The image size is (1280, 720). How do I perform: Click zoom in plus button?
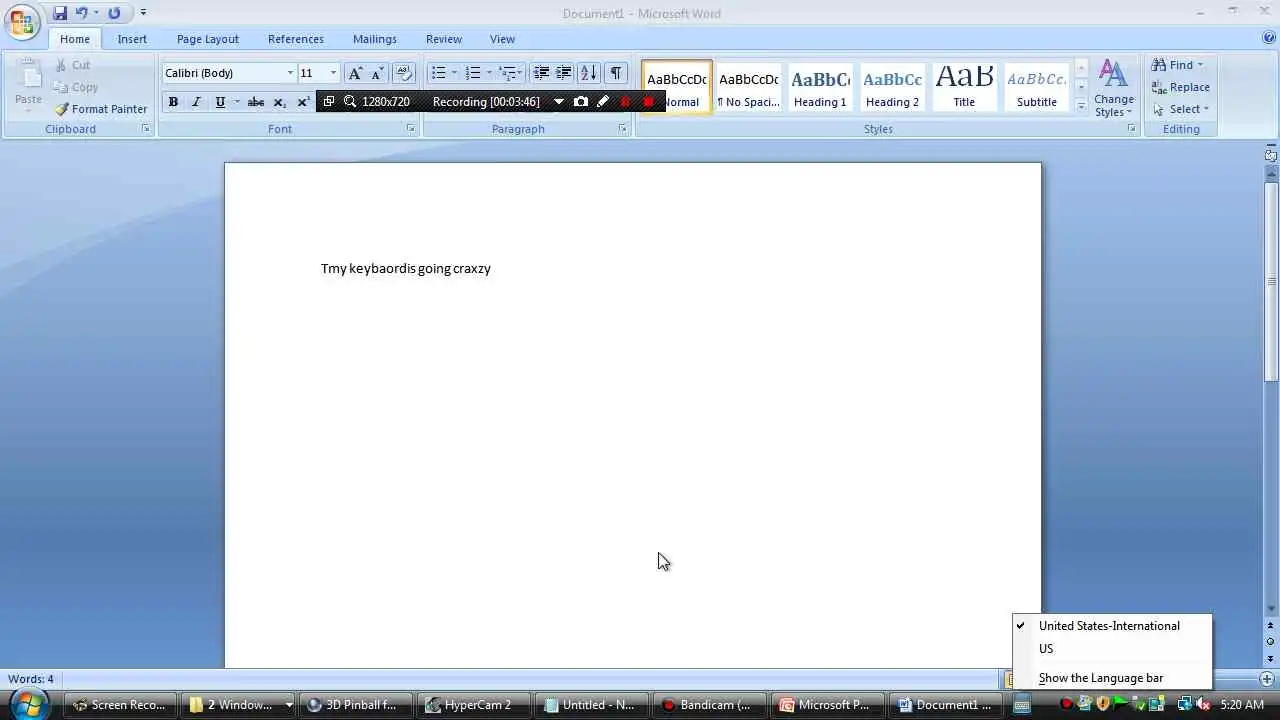[x=1267, y=679]
